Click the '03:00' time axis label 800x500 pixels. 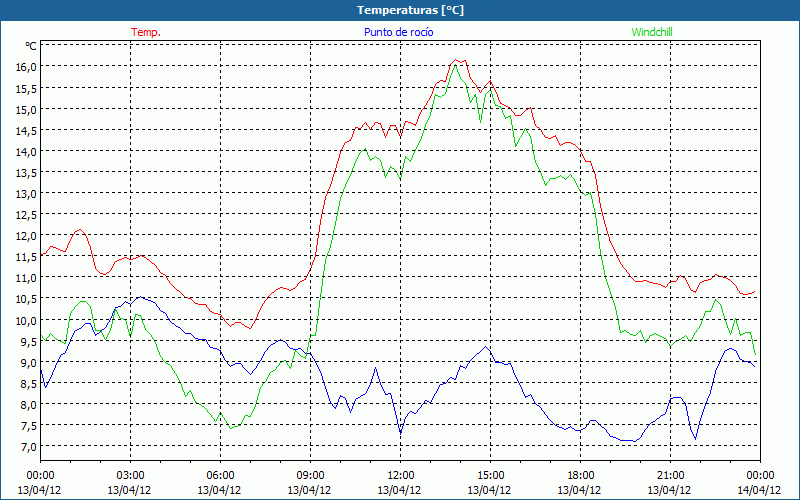[x=130, y=476]
